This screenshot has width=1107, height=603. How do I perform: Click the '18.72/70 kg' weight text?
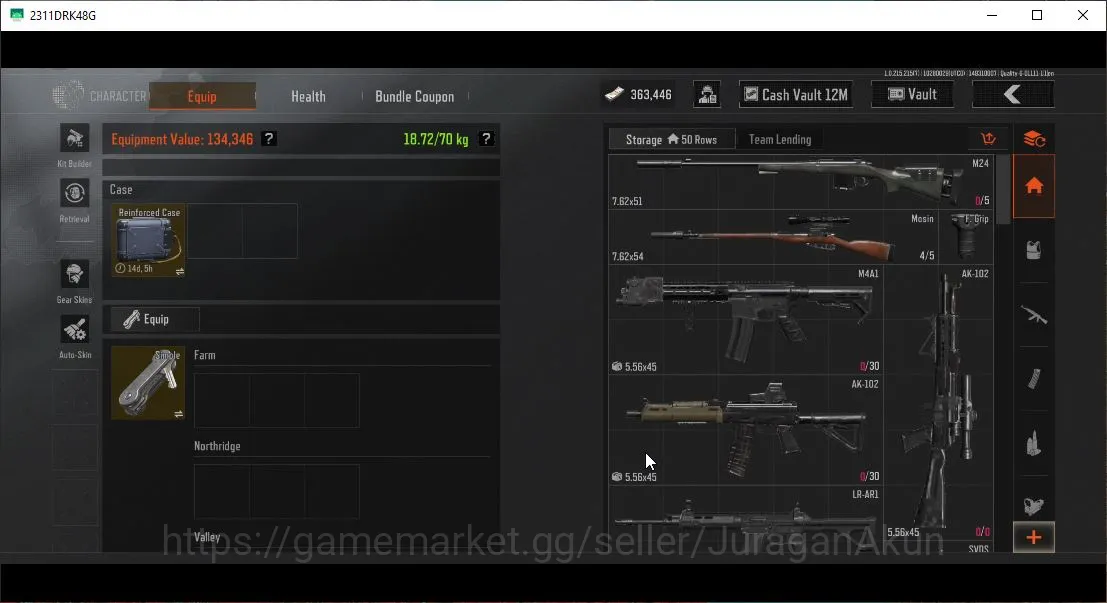coord(436,139)
